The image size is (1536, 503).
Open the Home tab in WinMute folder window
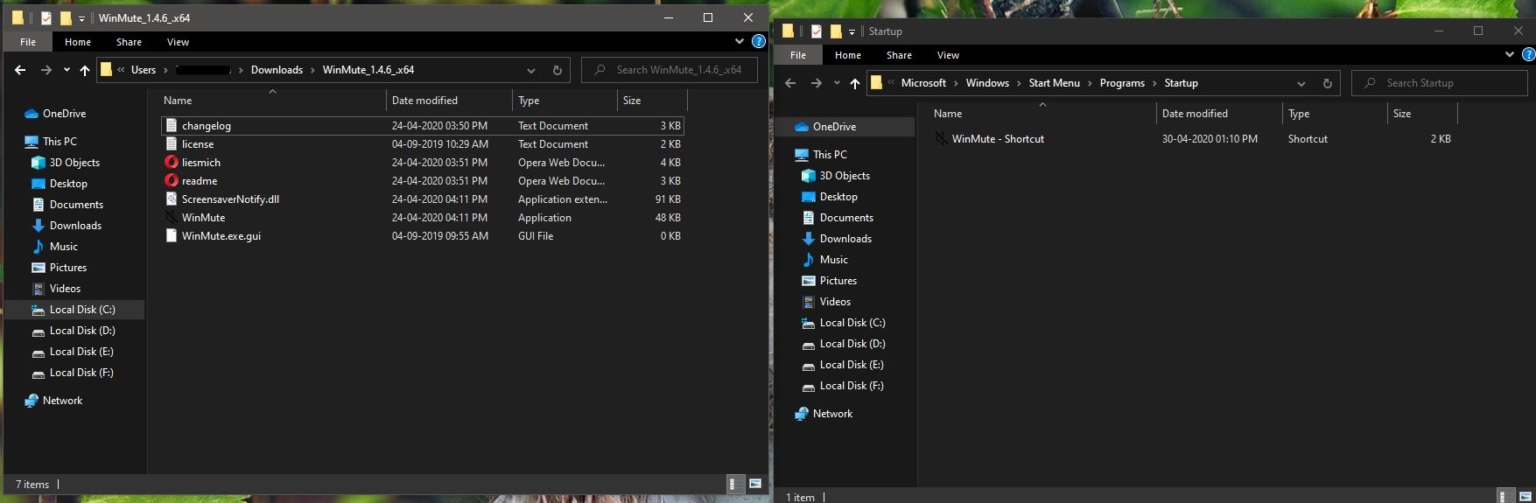coord(78,42)
